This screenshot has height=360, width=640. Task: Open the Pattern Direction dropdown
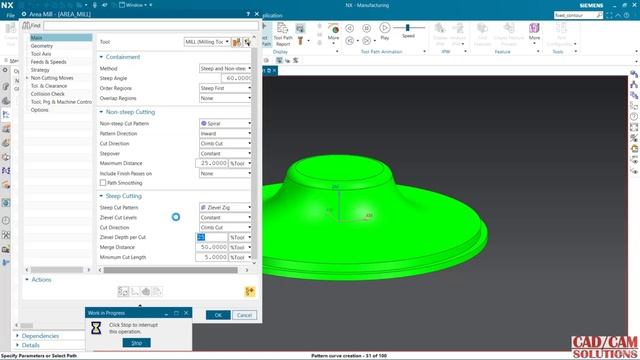pyautogui.click(x=225, y=133)
